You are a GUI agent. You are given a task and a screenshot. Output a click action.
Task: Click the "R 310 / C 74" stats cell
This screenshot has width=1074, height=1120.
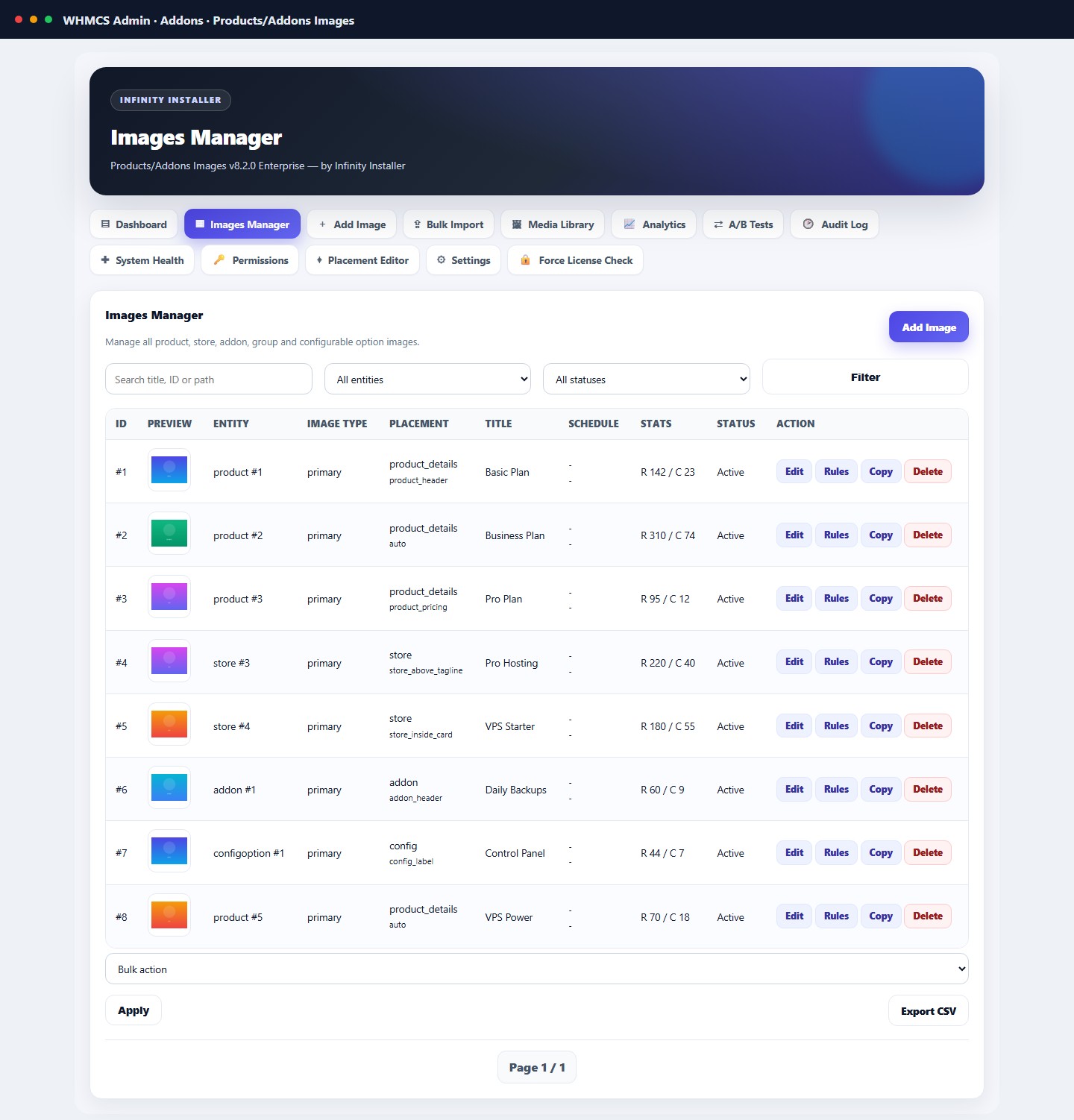668,535
